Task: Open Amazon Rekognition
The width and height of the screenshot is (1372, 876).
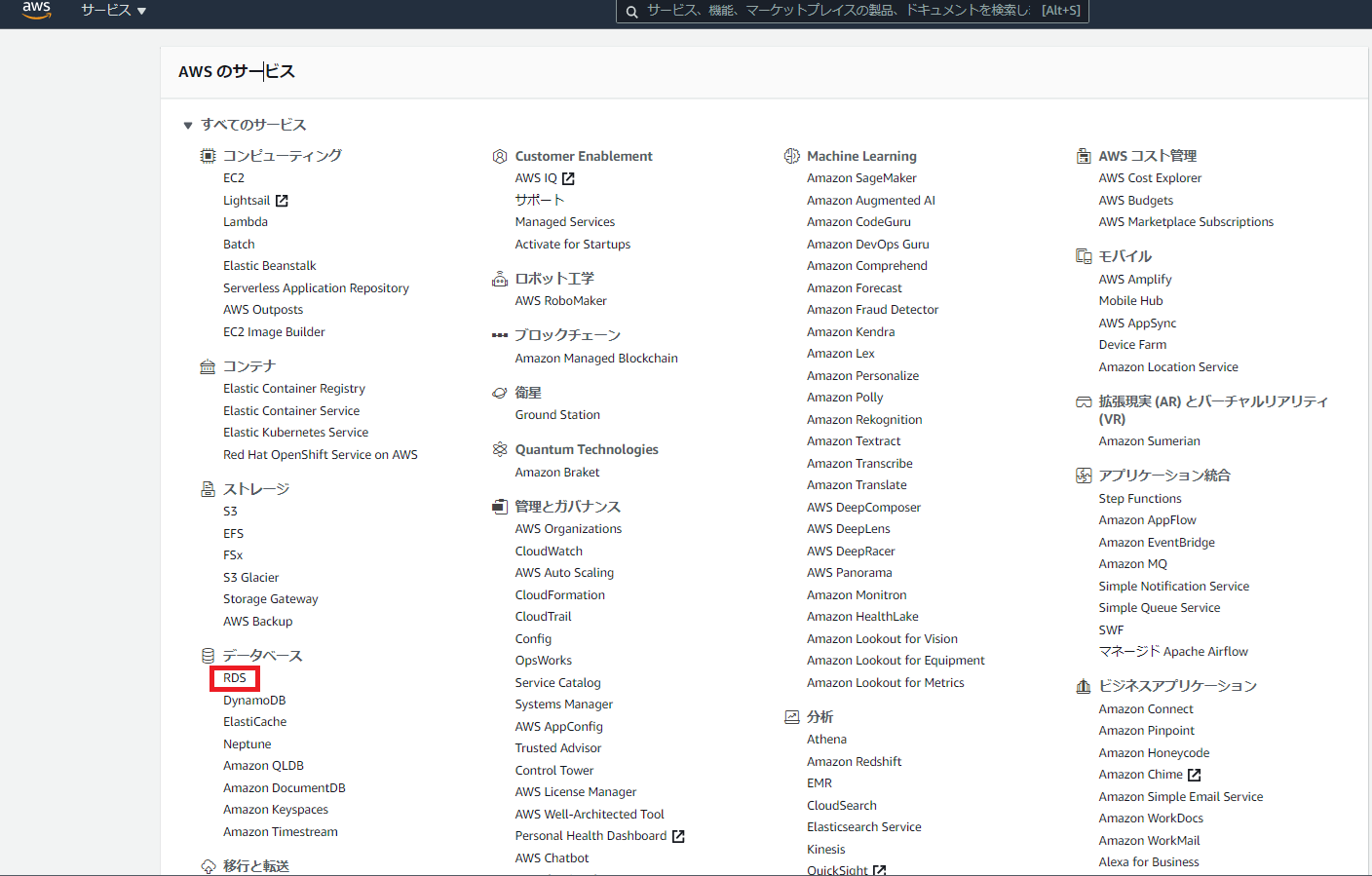Action: [864, 420]
